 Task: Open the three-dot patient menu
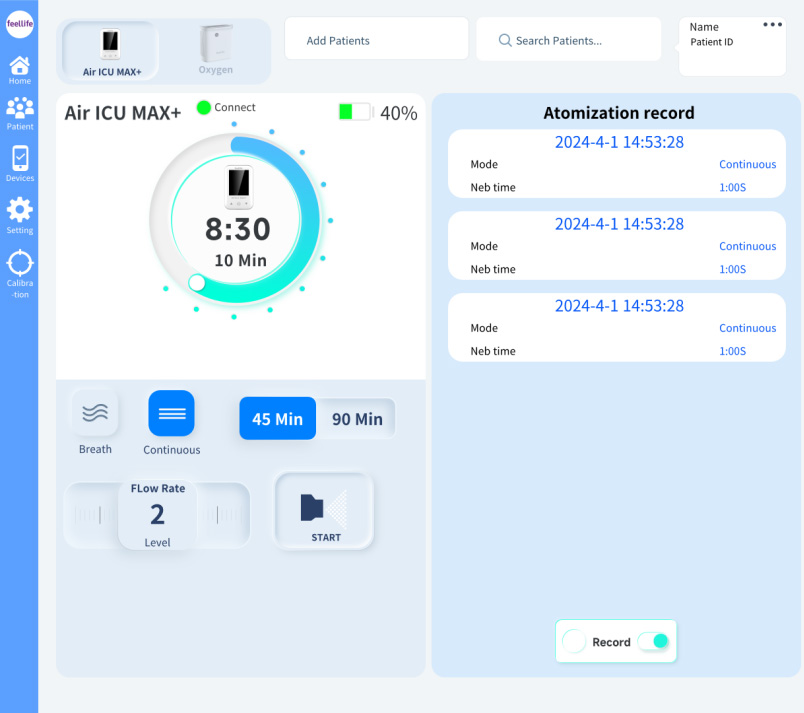click(772, 25)
